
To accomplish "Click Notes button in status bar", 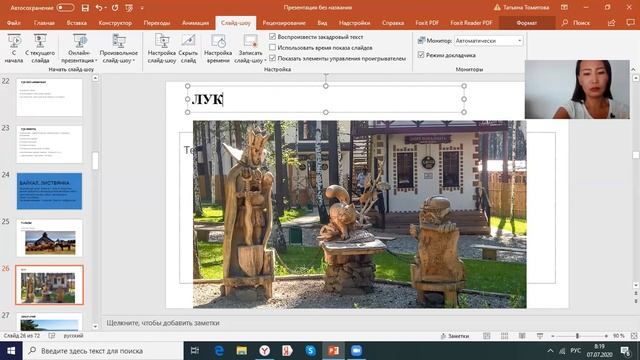I will 455,336.
